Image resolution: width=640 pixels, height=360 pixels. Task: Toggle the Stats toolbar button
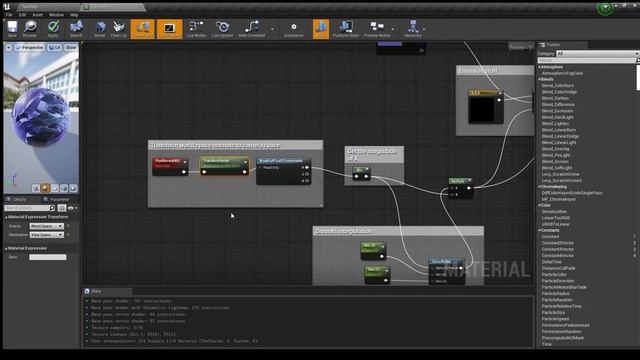[x=321, y=29]
